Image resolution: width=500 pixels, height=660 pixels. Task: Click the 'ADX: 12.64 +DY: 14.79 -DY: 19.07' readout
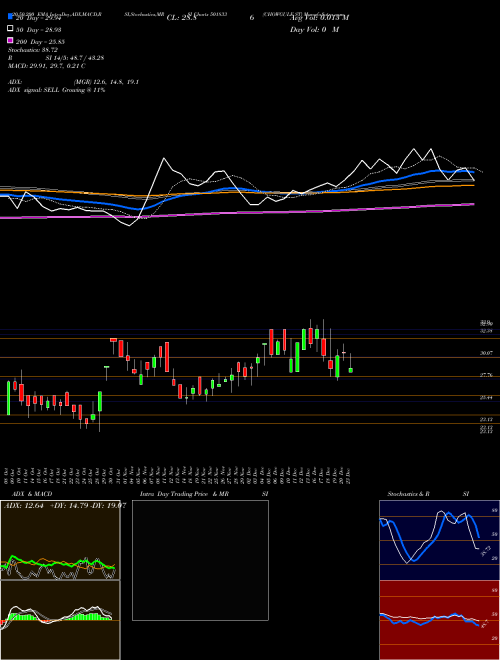coord(65,506)
